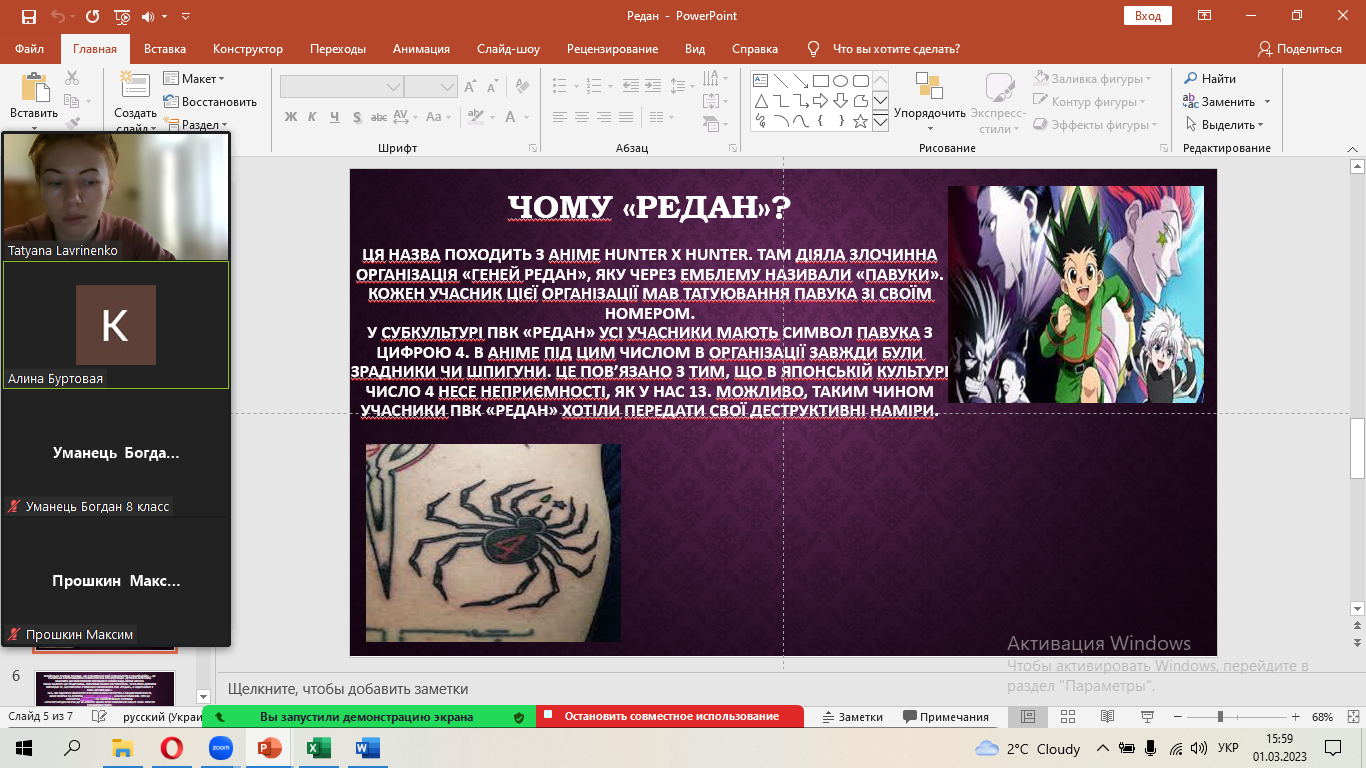This screenshot has width=1366, height=768.
Task: Switch to Slide Sorter view icon
Action: (x=1067, y=717)
